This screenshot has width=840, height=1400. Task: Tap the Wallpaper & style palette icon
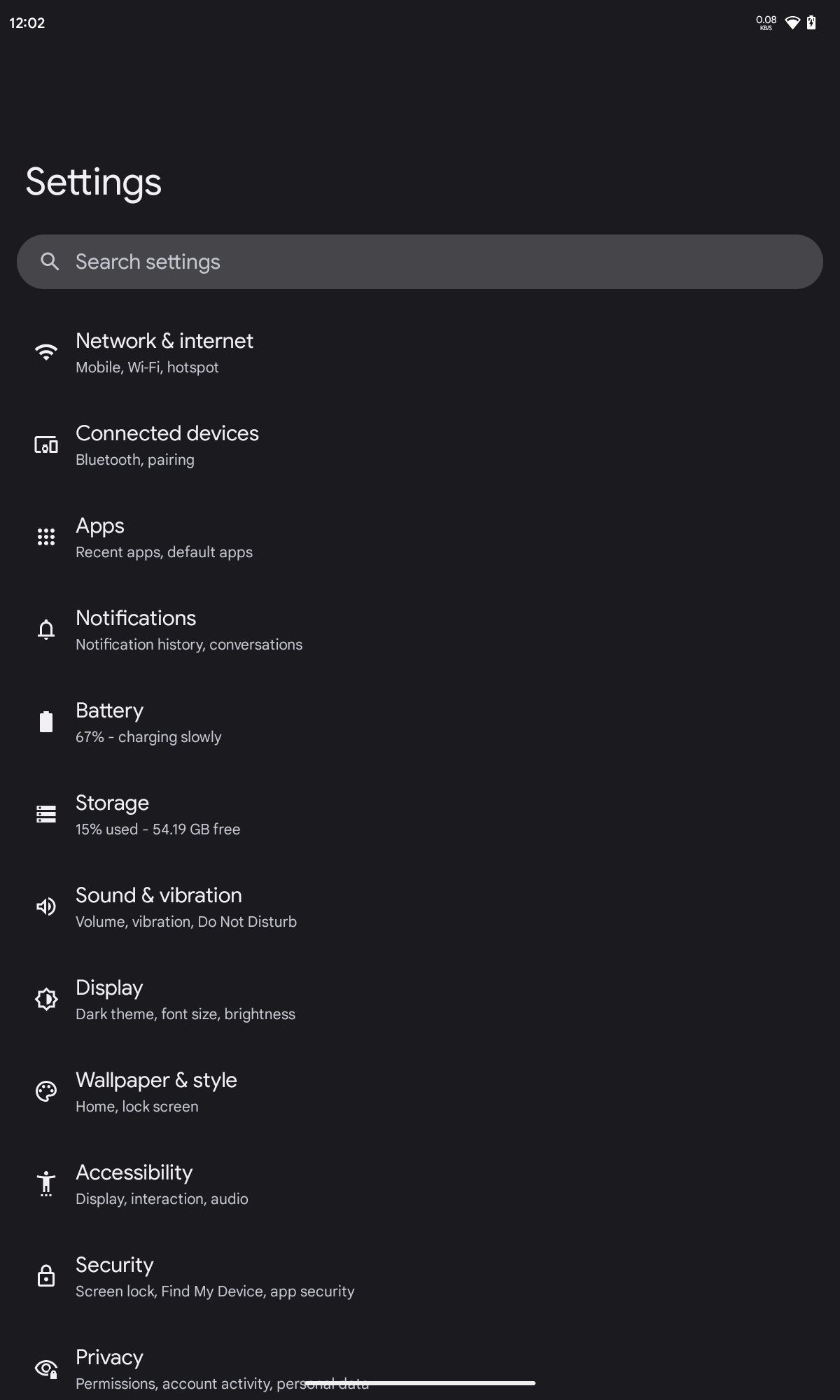(46, 1091)
